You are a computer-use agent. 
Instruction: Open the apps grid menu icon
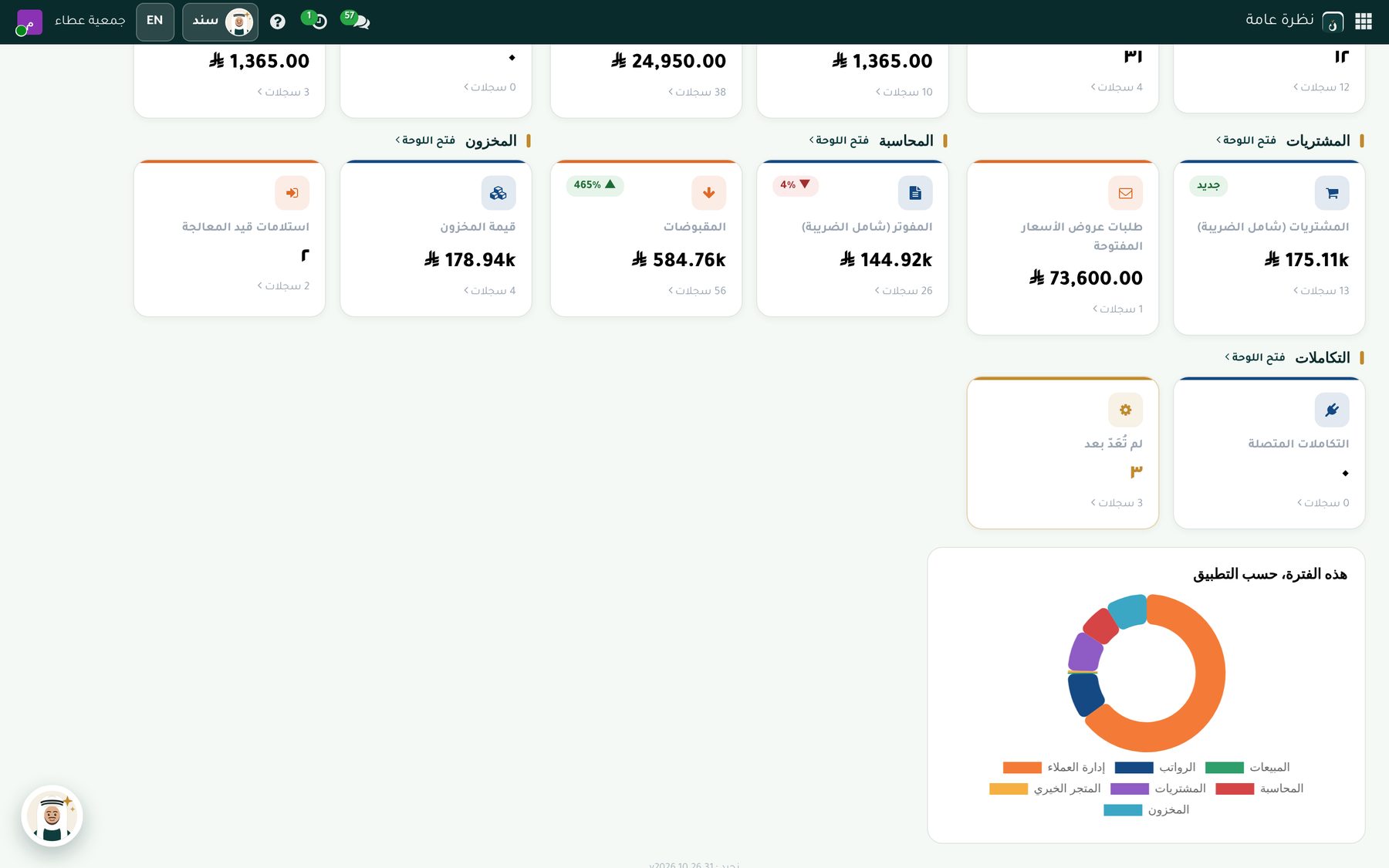[x=1364, y=22]
